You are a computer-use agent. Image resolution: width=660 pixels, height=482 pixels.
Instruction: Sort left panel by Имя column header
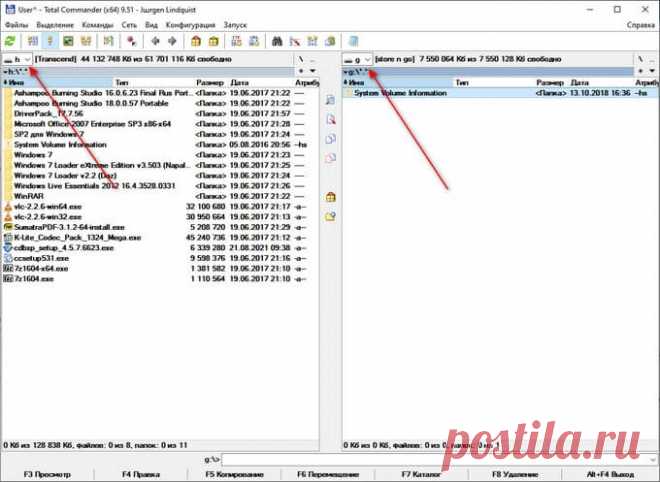coord(57,83)
